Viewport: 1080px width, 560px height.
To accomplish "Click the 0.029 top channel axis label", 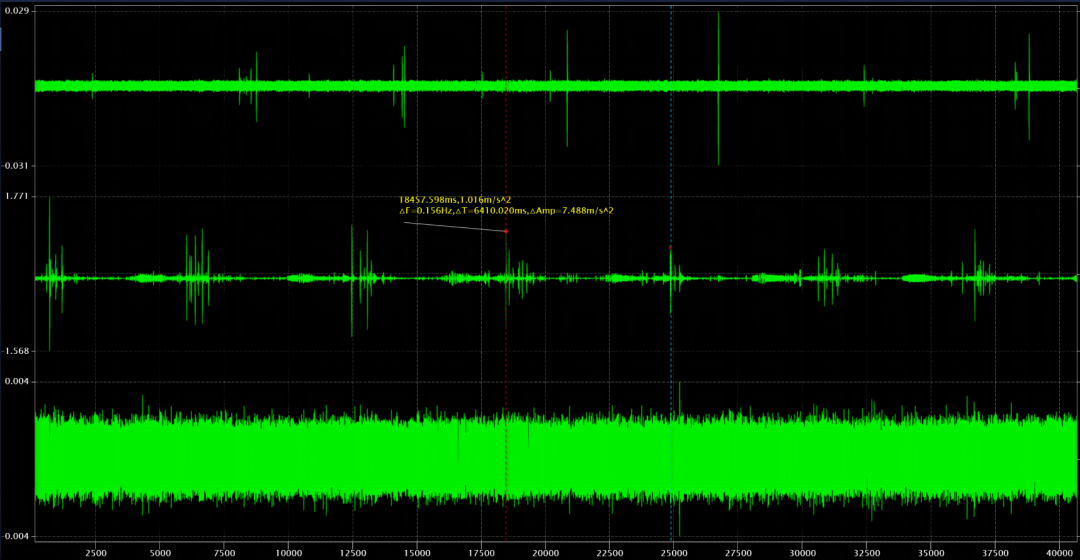I will click(17, 10).
